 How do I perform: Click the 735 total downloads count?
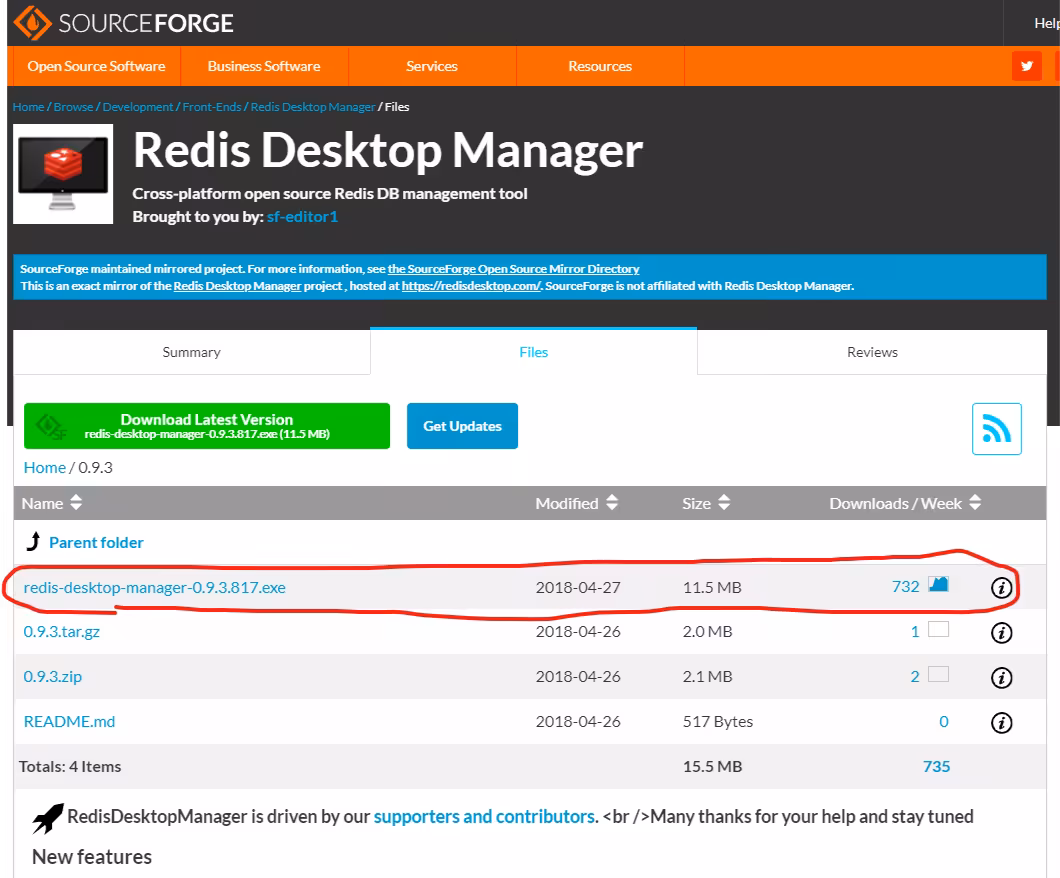936,766
